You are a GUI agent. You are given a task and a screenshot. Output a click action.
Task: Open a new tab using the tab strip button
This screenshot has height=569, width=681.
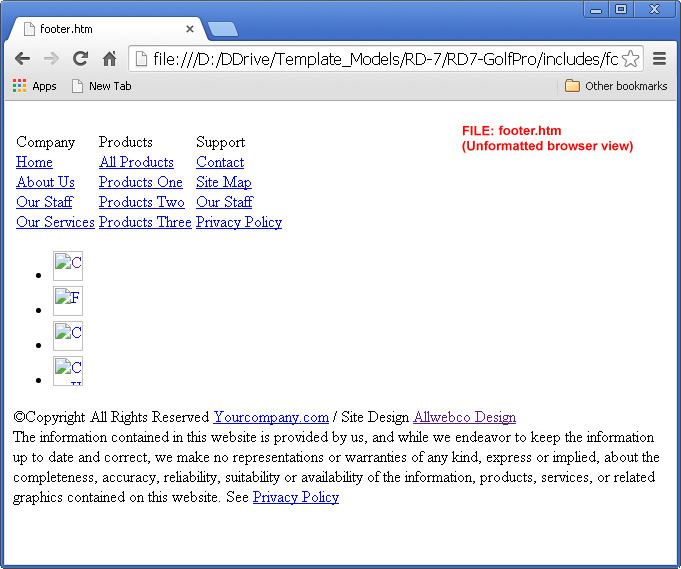pyautogui.click(x=222, y=29)
